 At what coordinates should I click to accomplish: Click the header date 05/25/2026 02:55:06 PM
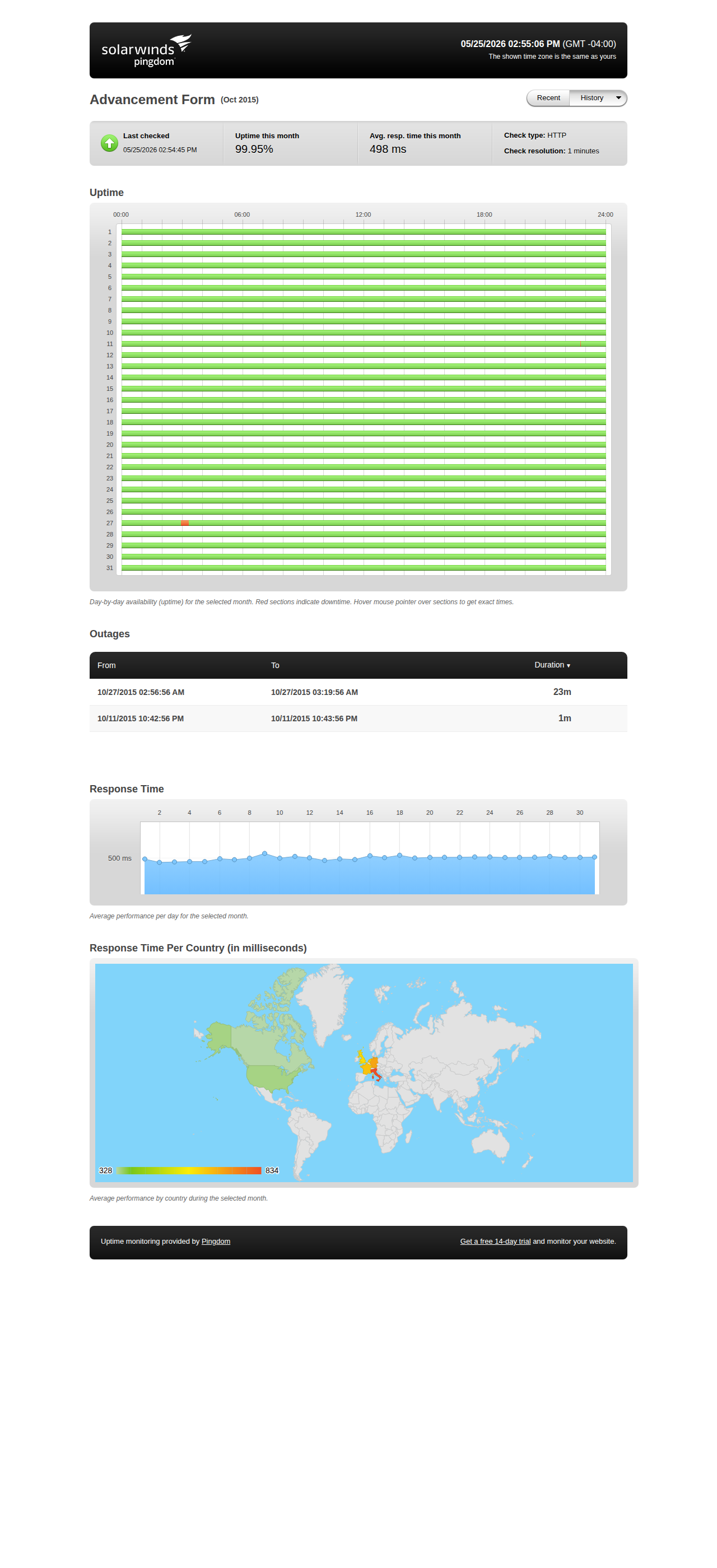pyautogui.click(x=510, y=44)
